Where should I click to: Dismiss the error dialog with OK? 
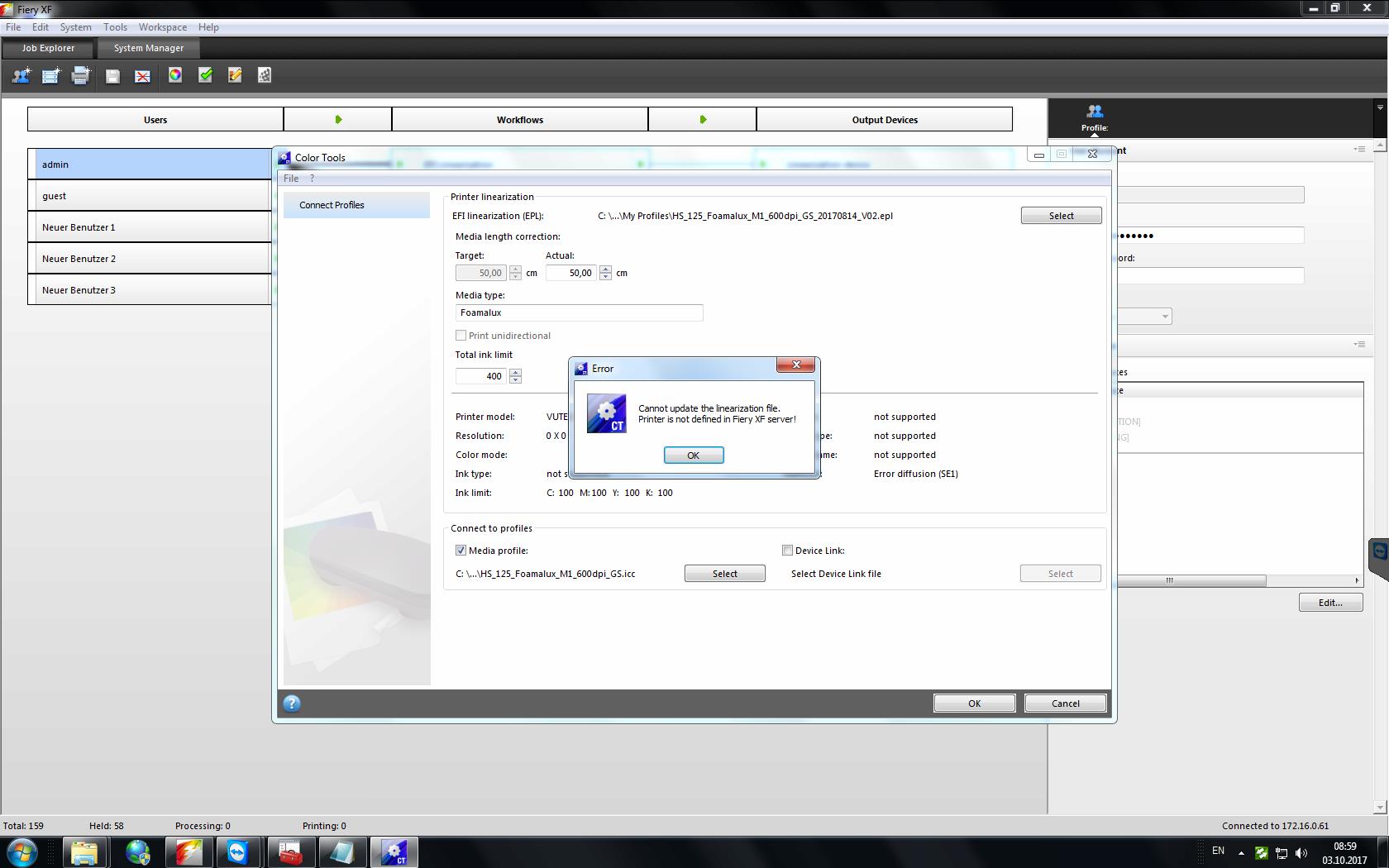tap(693, 455)
